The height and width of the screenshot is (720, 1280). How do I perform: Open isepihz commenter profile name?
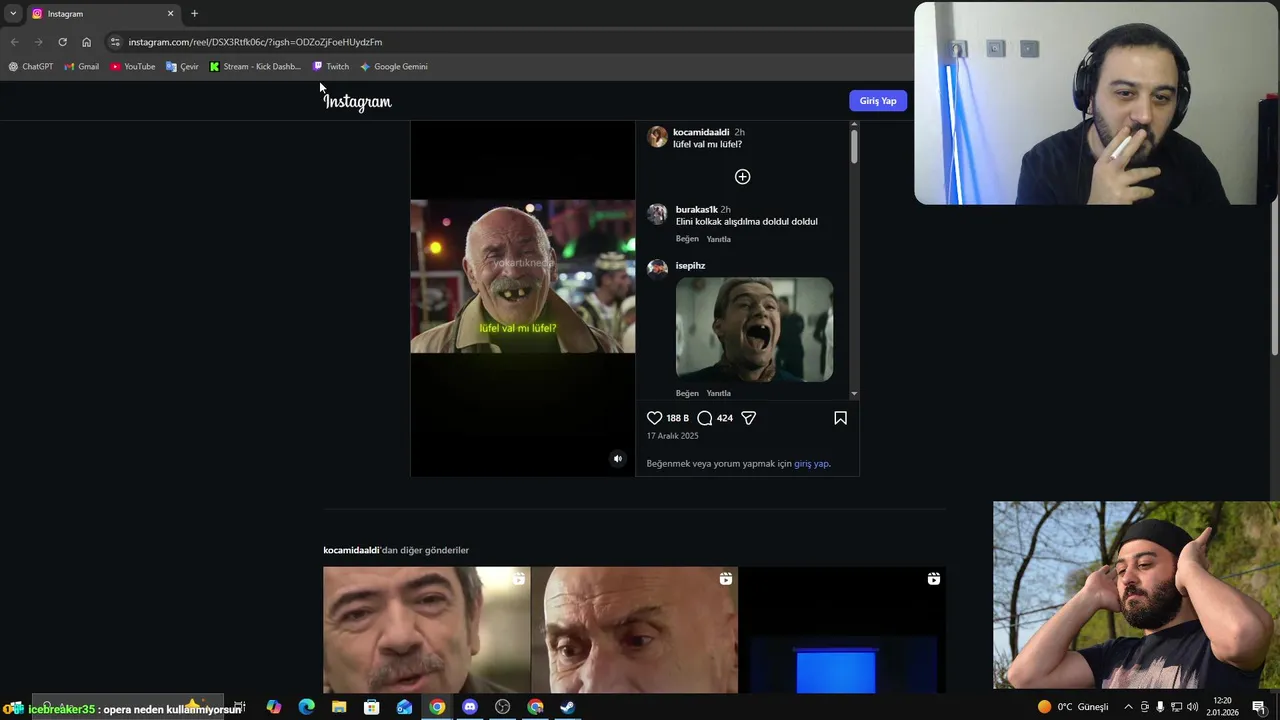click(690, 266)
